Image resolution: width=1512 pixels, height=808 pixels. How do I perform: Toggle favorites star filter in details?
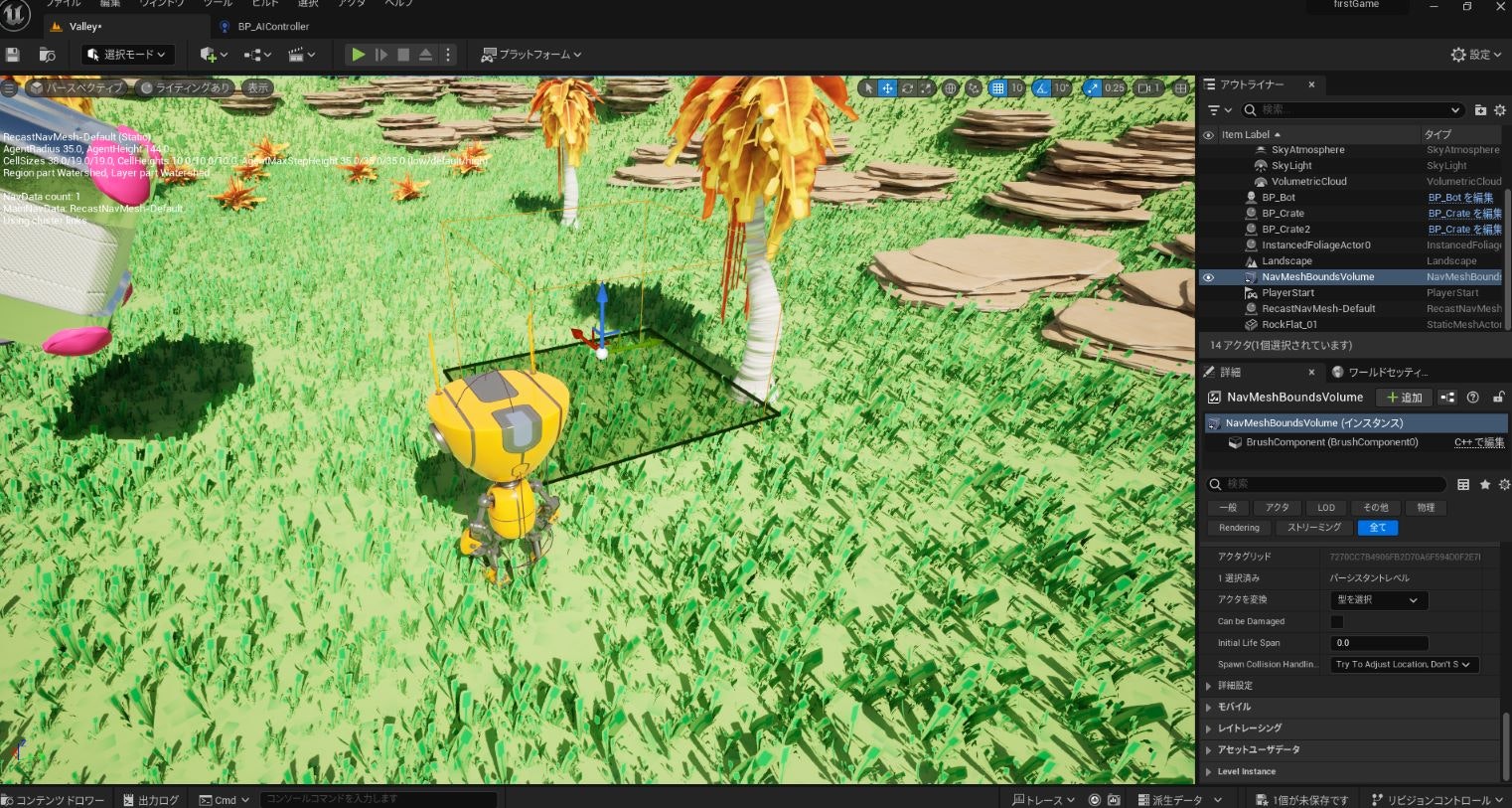point(1485,484)
